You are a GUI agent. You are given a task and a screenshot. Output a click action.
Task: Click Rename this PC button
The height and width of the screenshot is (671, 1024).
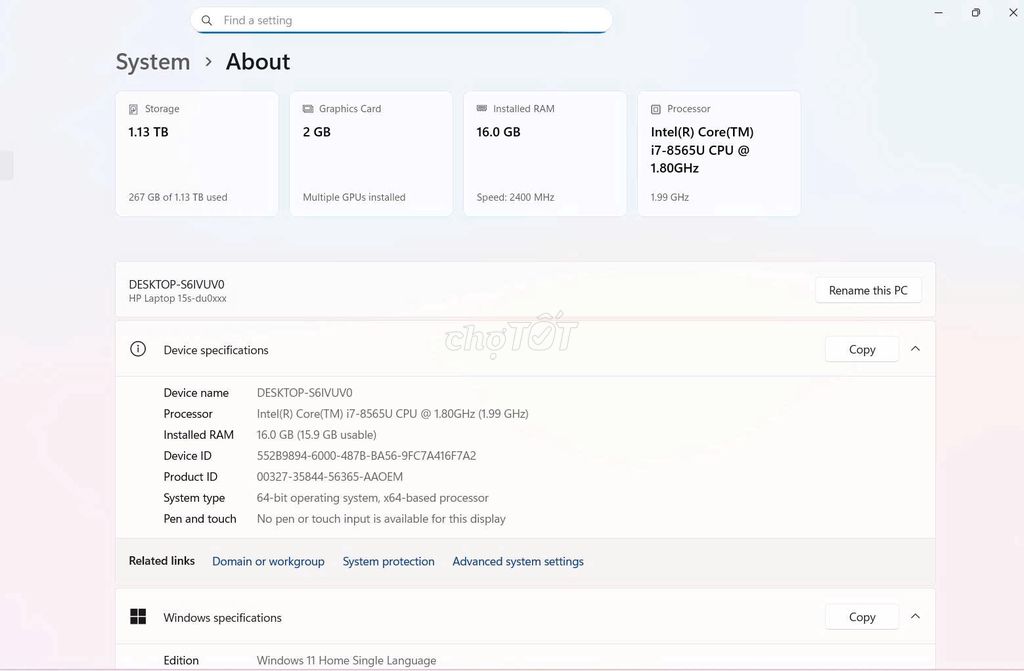tap(868, 290)
